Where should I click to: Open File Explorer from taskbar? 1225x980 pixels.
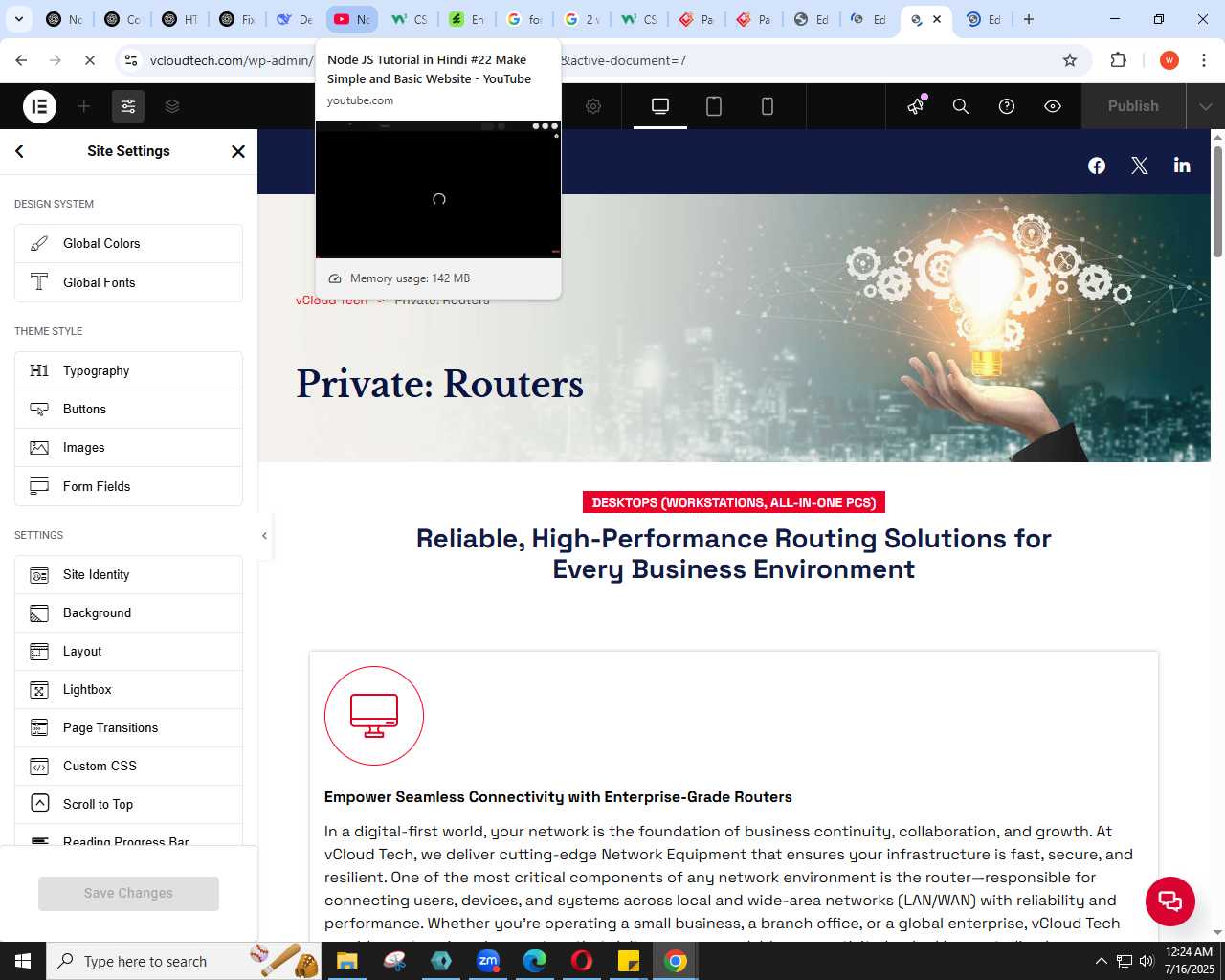[x=346, y=961]
